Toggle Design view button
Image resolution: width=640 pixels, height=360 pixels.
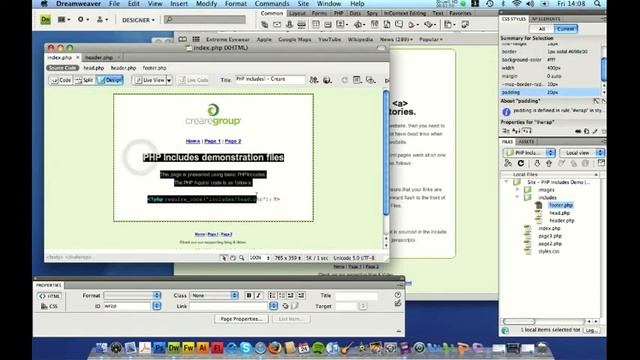click(110, 80)
